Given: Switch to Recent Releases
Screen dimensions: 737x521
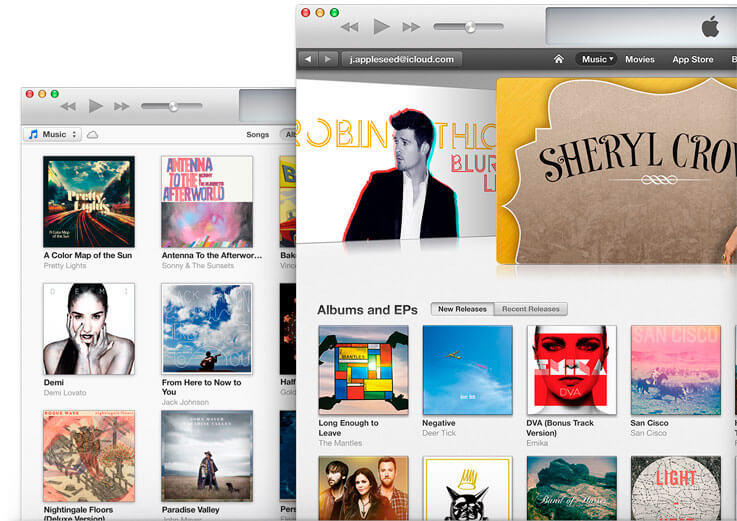Looking at the screenshot, I should (x=531, y=309).
